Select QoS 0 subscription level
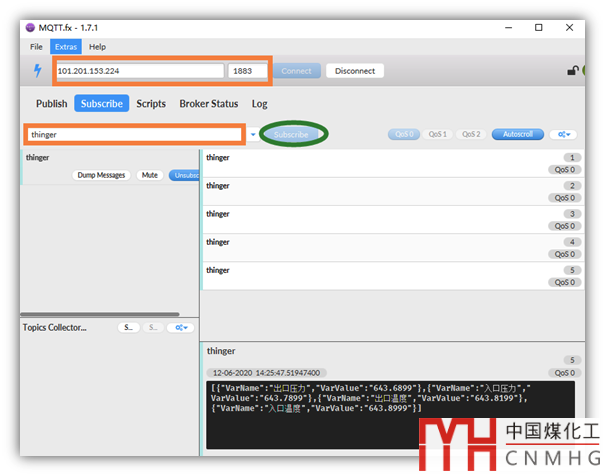 404,134
